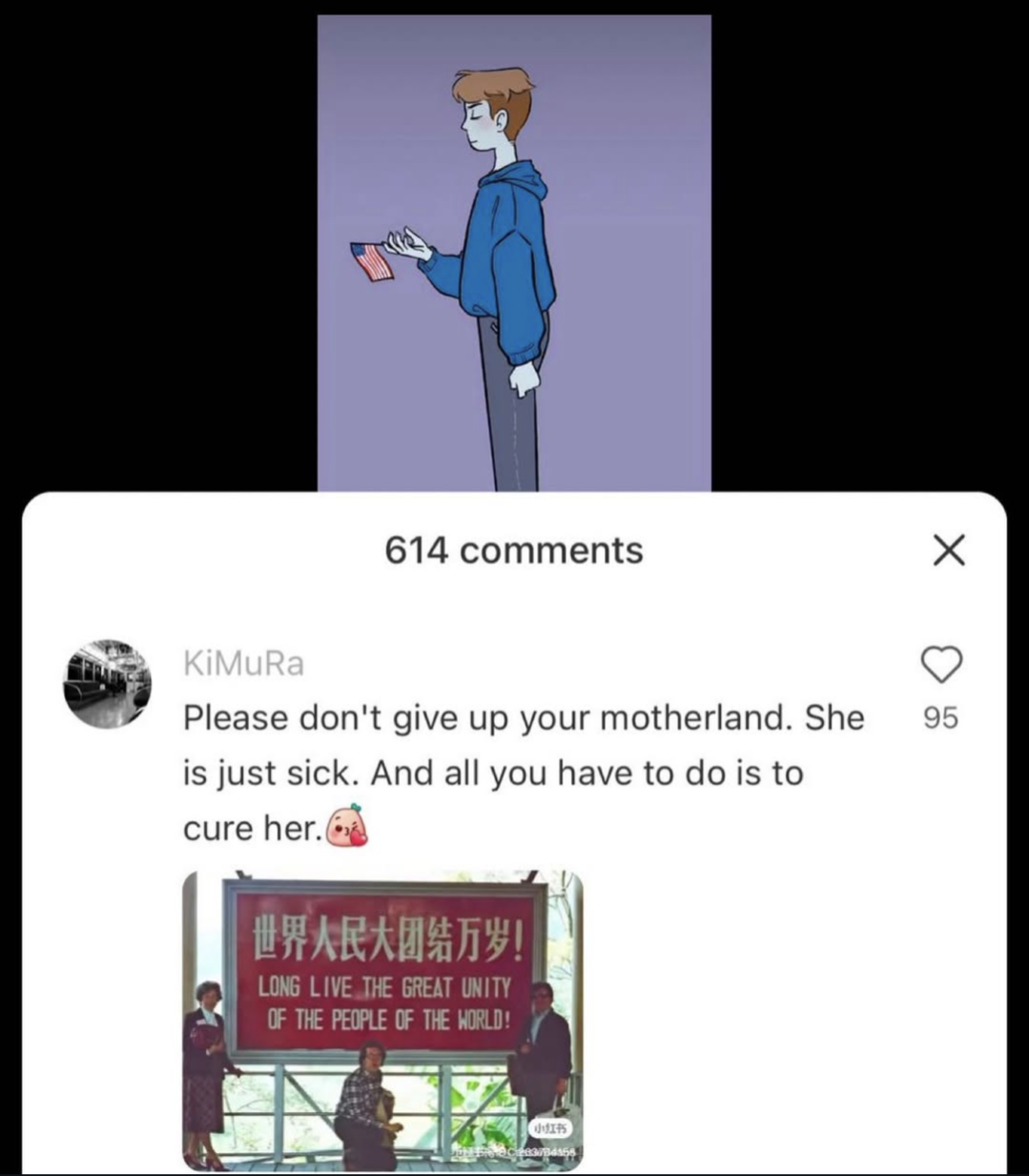Open KiMuRa's profile avatar
This screenshot has width=1029, height=1176.
pyautogui.click(x=108, y=684)
